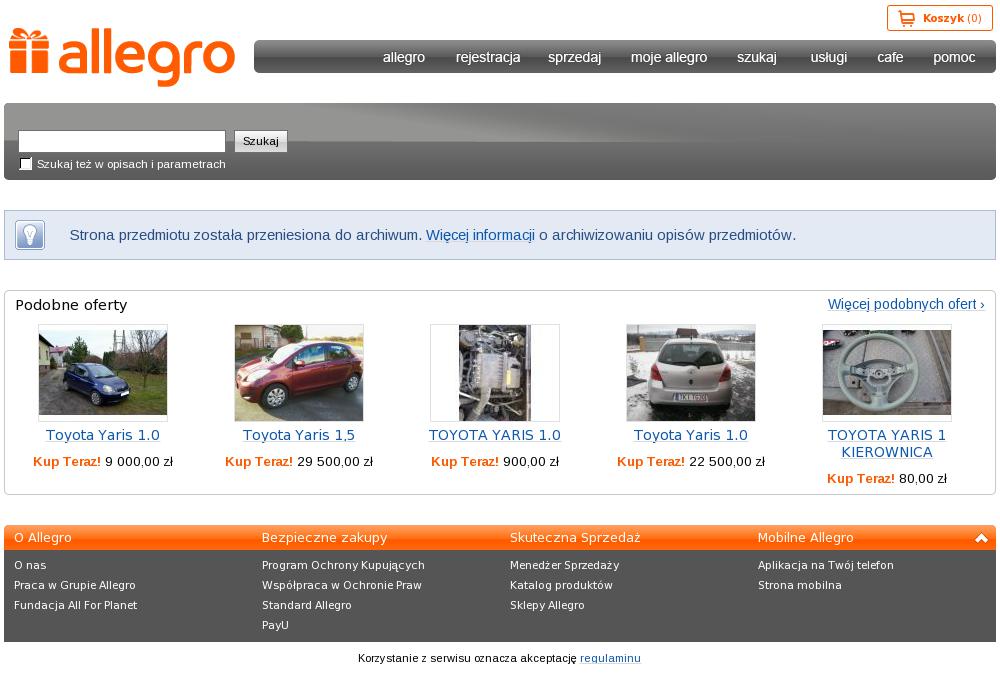Open Aplikacja na Twój telefon link

[826, 565]
